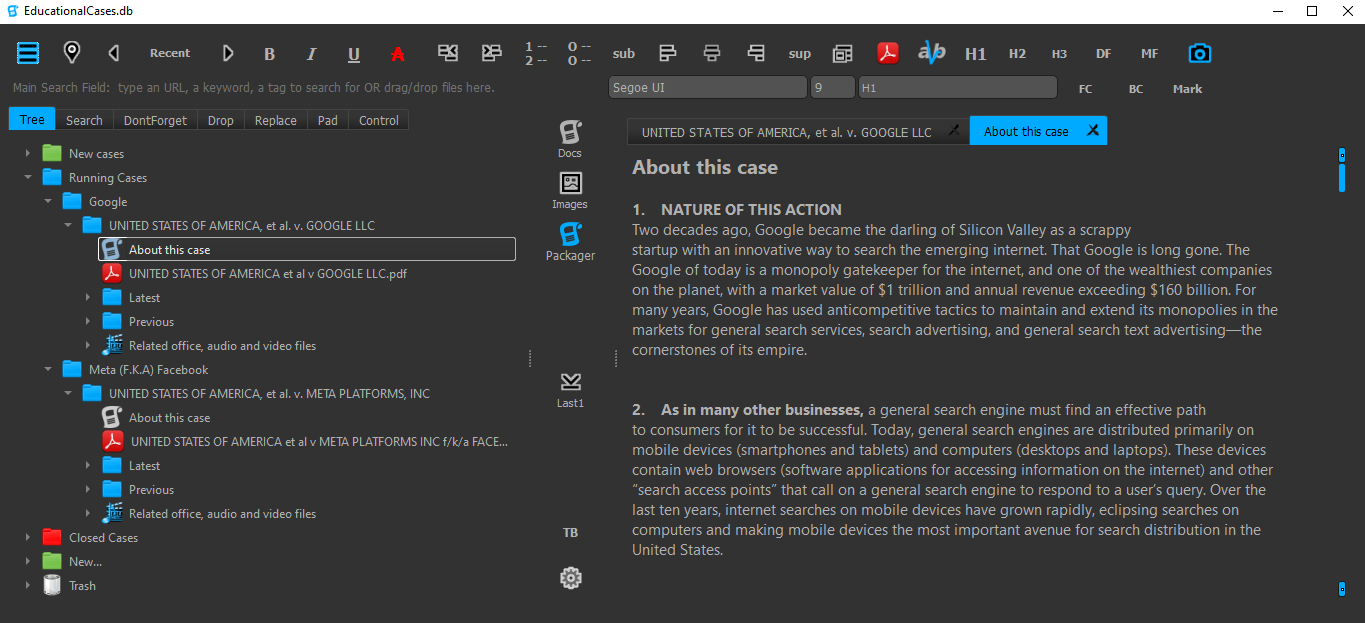Open settings gear icon in middle strip

[x=571, y=578]
